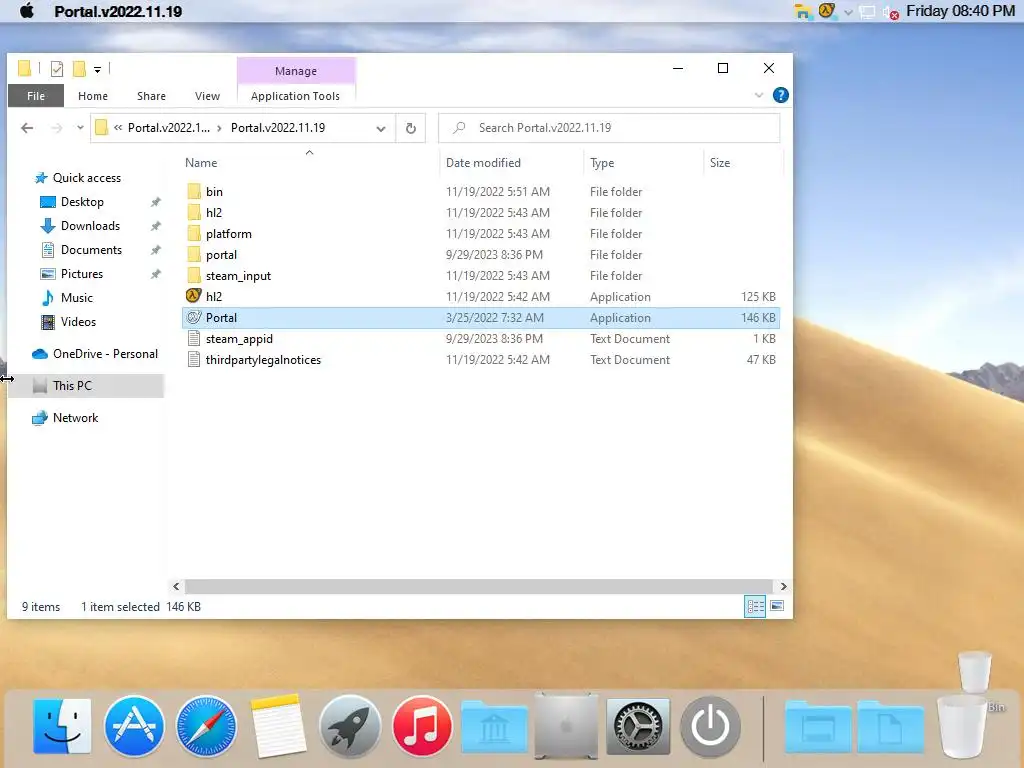The image size is (1024, 768).
Task: Click the Manage contextual tab
Action: pyautogui.click(x=296, y=71)
